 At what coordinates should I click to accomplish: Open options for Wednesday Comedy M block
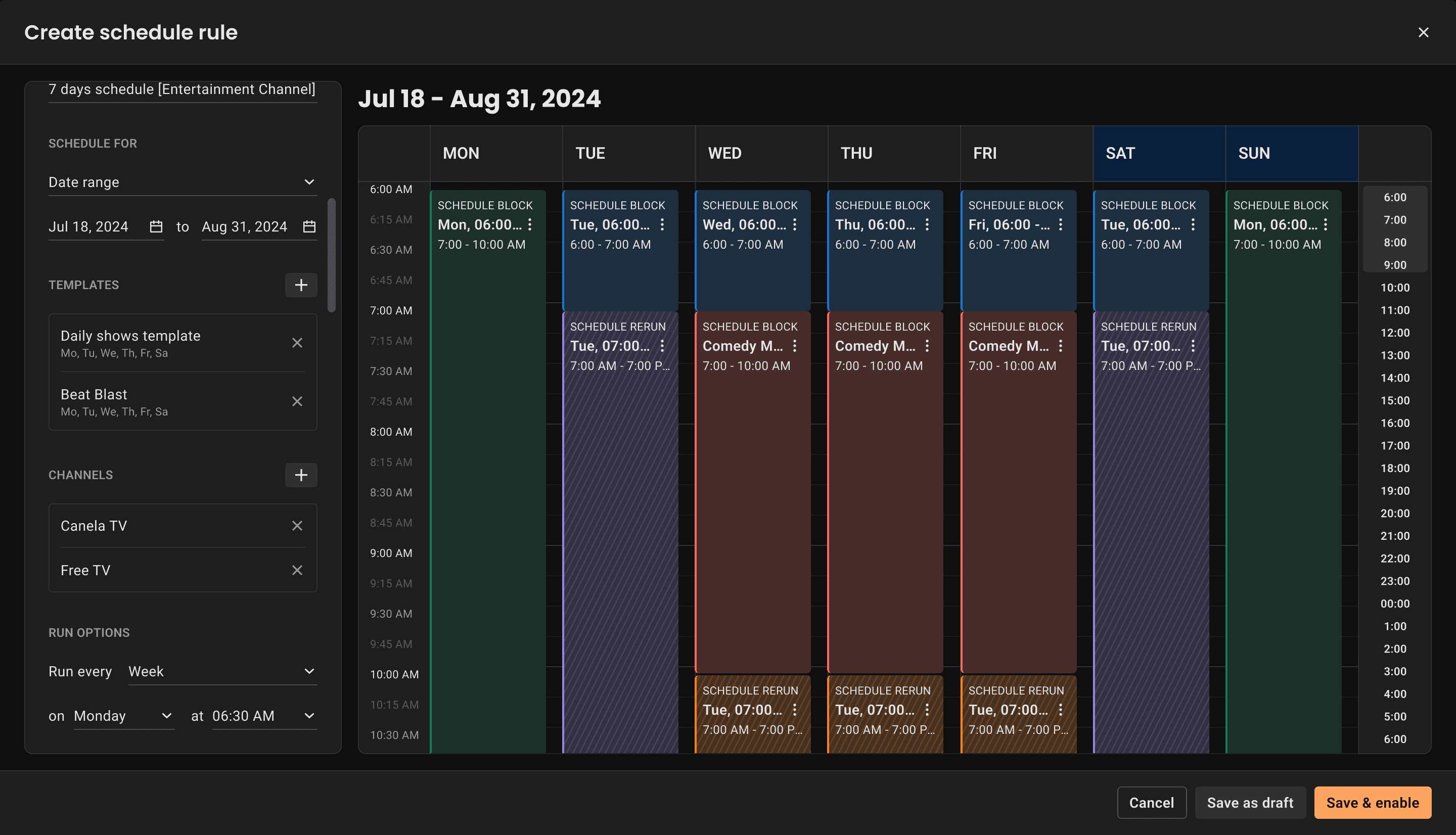(x=795, y=346)
